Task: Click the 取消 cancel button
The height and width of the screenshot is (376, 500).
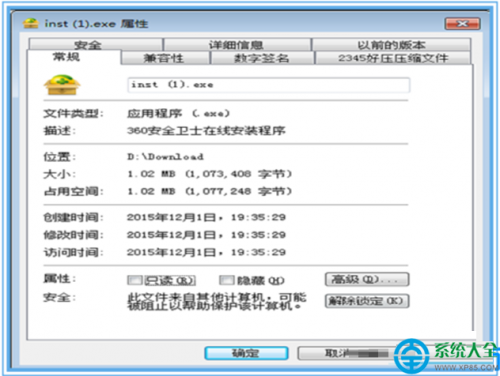Action: pyautogui.click(x=343, y=353)
